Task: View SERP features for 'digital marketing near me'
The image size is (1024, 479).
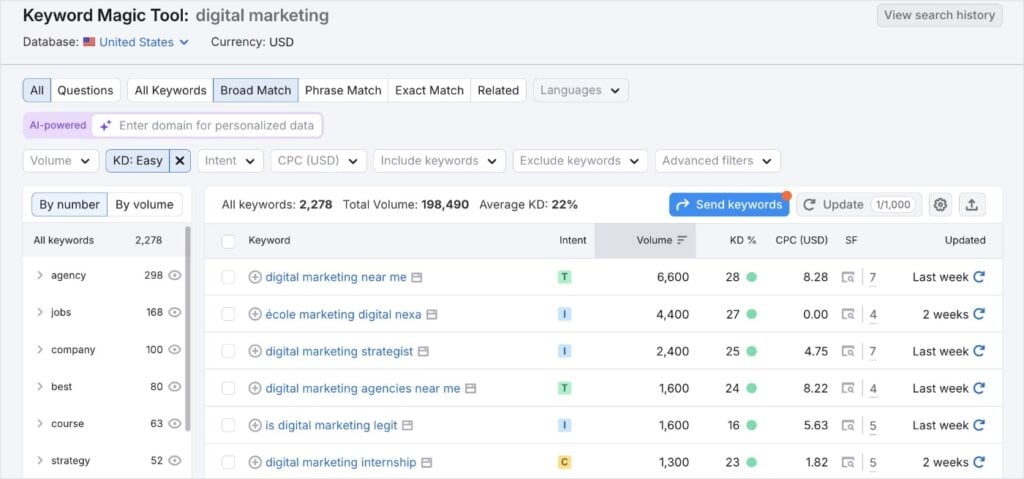Action: pyautogui.click(x=848, y=278)
